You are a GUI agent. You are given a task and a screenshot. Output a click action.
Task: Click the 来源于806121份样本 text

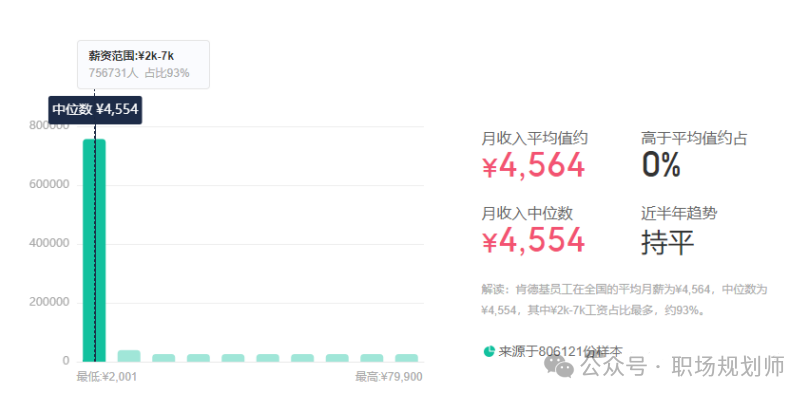tap(560, 351)
